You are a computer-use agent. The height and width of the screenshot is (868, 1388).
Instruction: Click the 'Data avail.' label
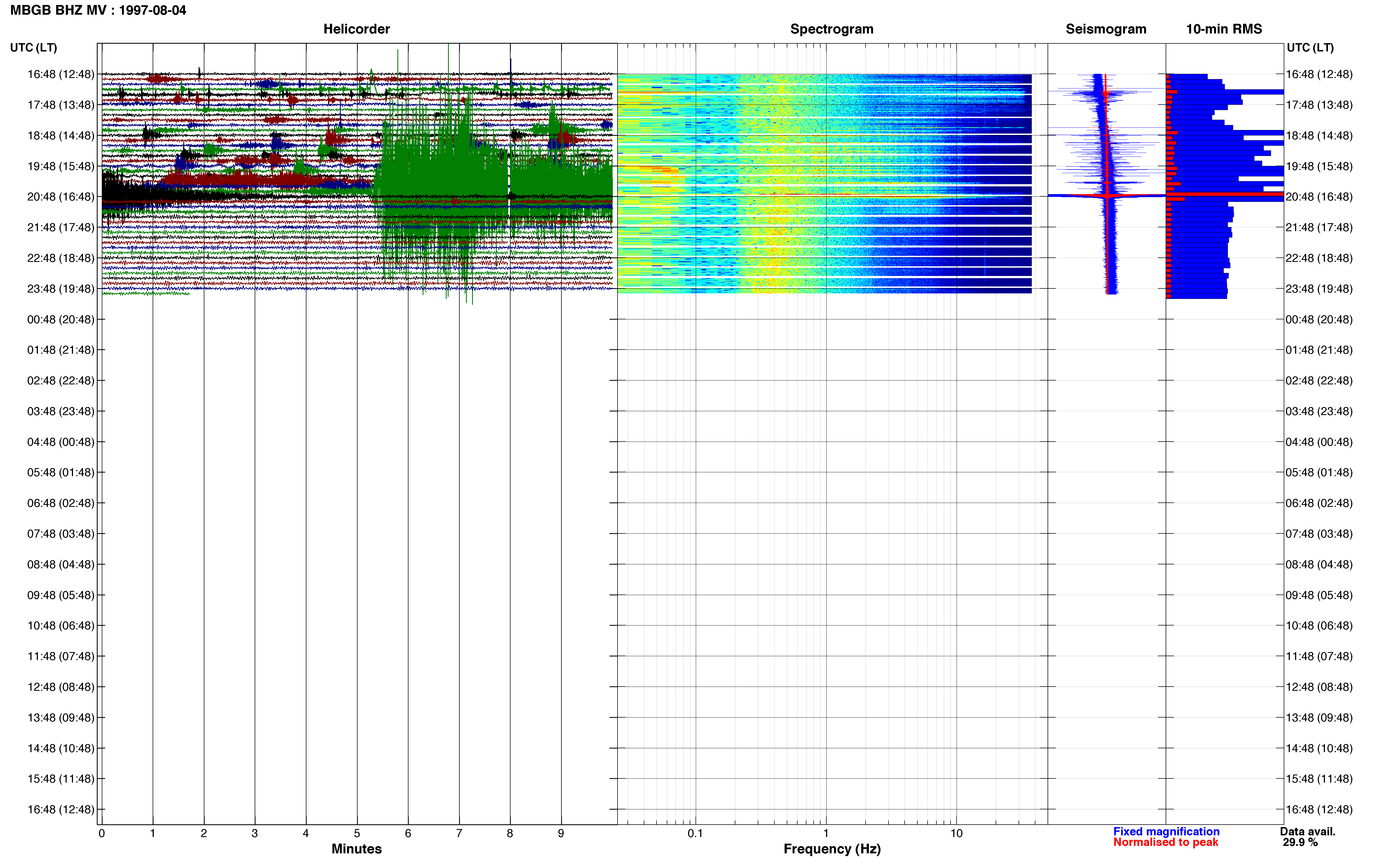(x=1308, y=831)
